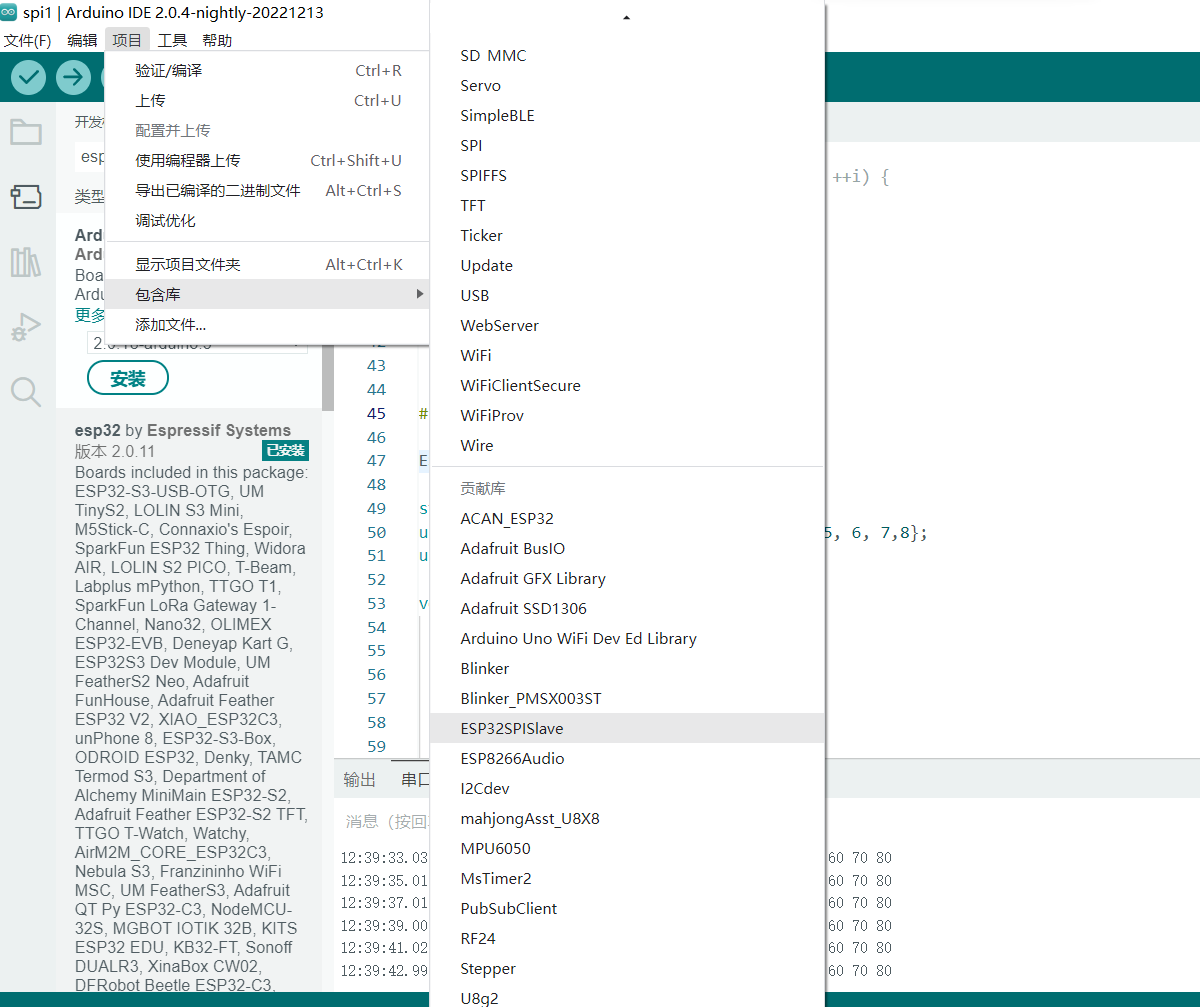Open the 帮助 menu
This screenshot has height=1007, width=1200.
217,40
